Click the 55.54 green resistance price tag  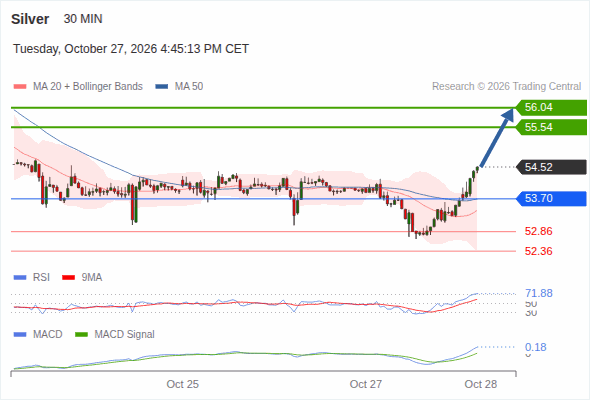click(551, 127)
